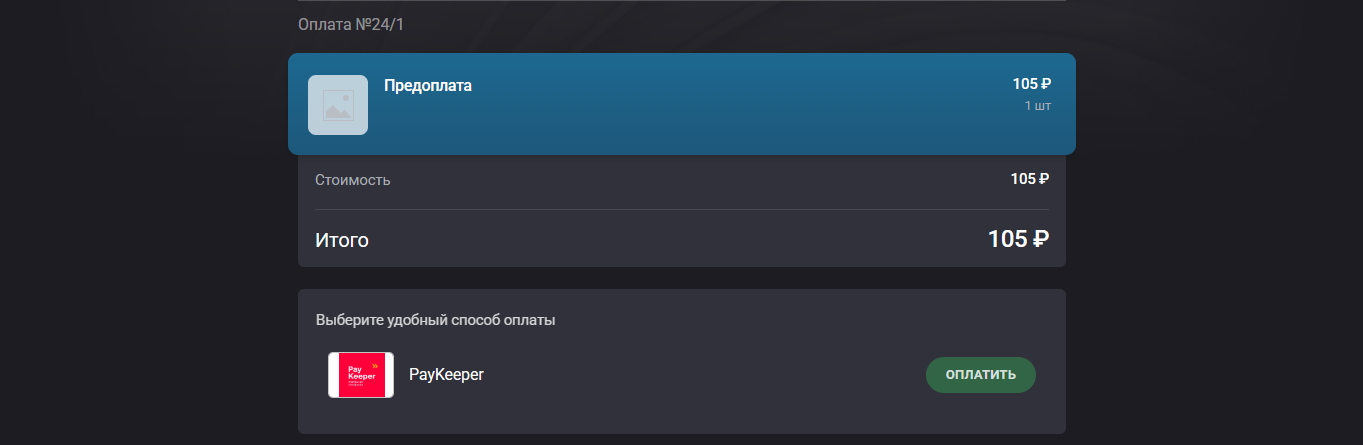Screen dimensions: 1363x445
Task: Click the mountain picture icon in the placeholder
Action: tap(338, 106)
